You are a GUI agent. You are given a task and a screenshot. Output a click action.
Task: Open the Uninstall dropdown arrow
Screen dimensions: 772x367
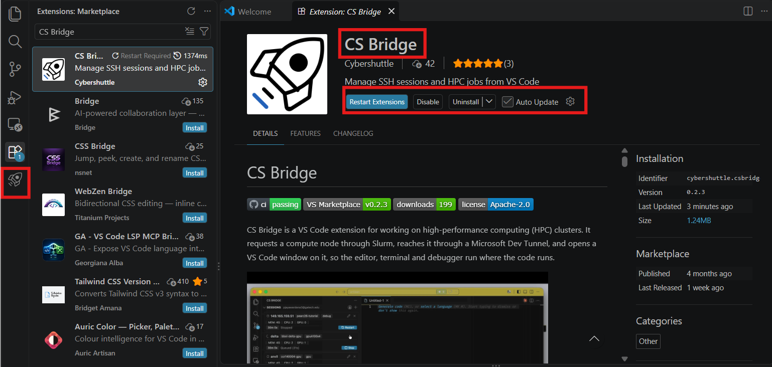[x=488, y=101]
